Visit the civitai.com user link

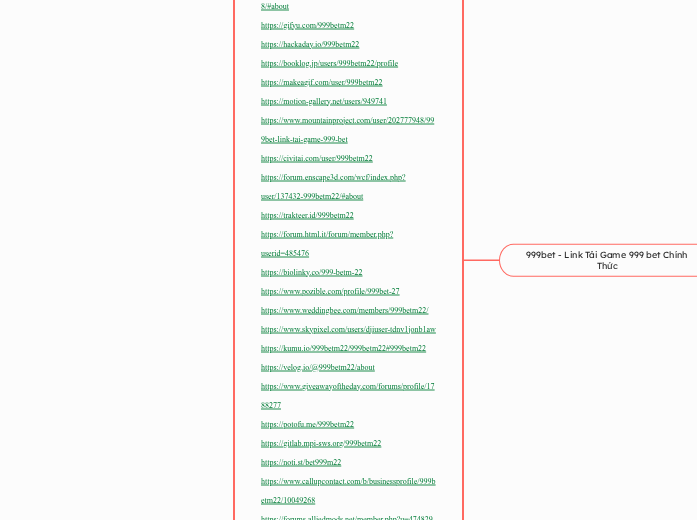coord(316,159)
